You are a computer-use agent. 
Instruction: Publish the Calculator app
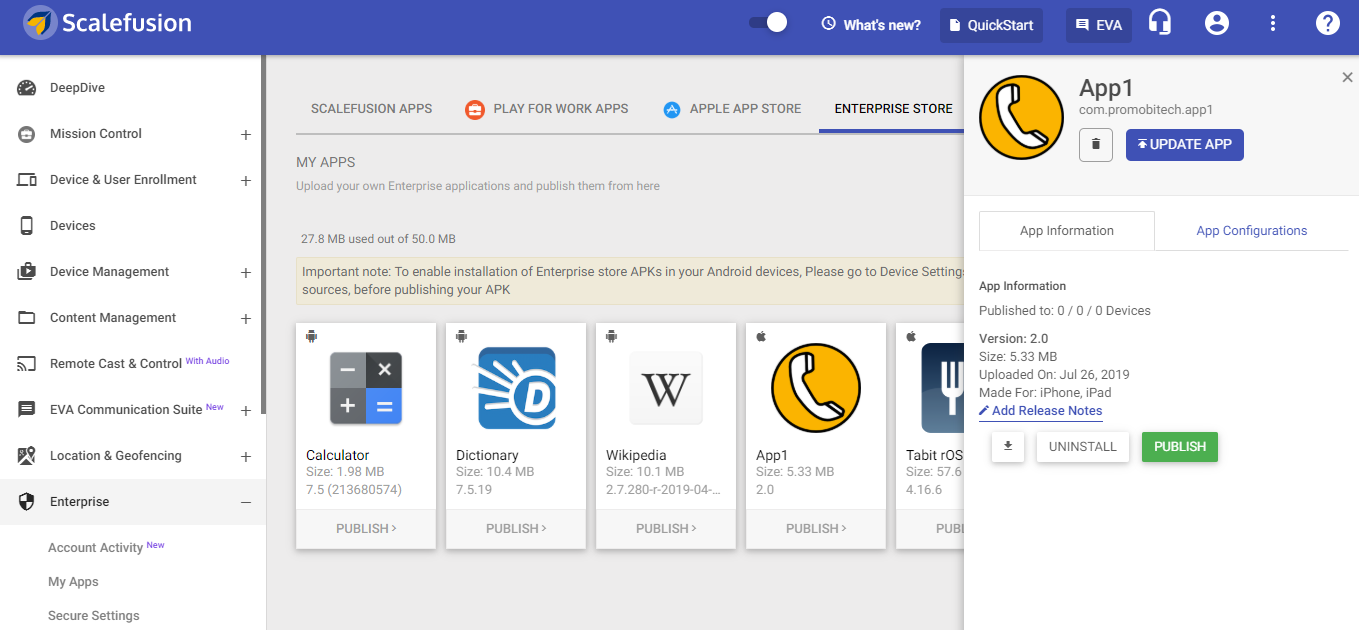pos(366,529)
